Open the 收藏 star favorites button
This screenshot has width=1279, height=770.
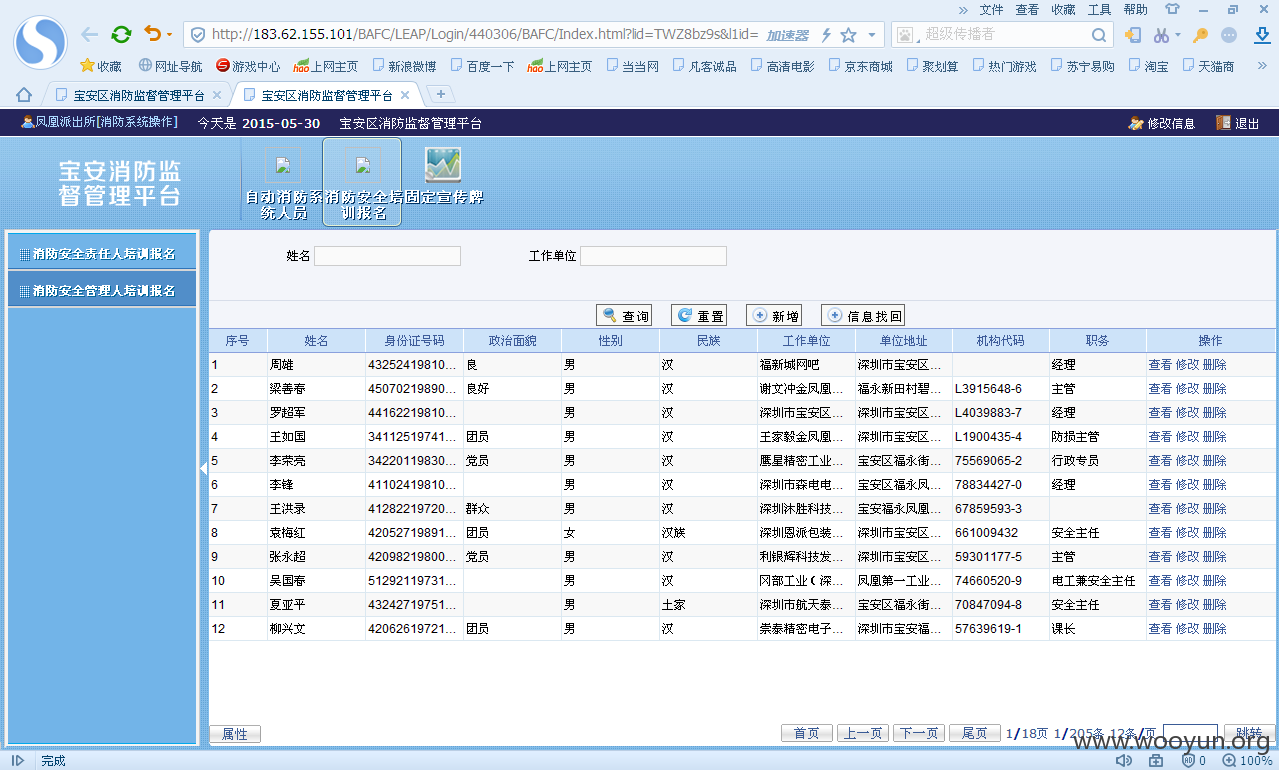tap(101, 66)
